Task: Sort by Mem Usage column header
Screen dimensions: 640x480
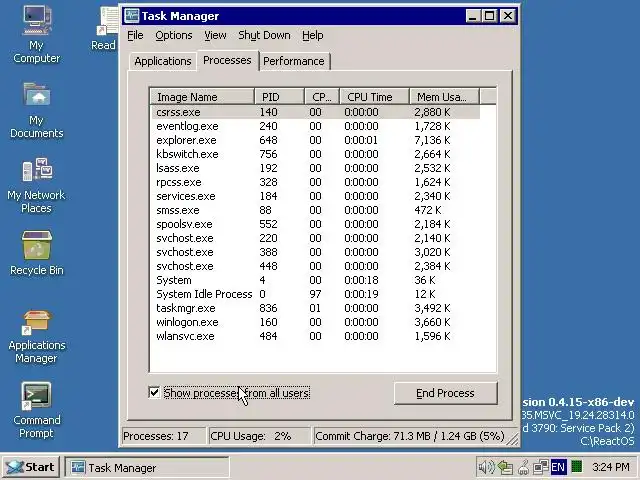Action: [x=444, y=97]
